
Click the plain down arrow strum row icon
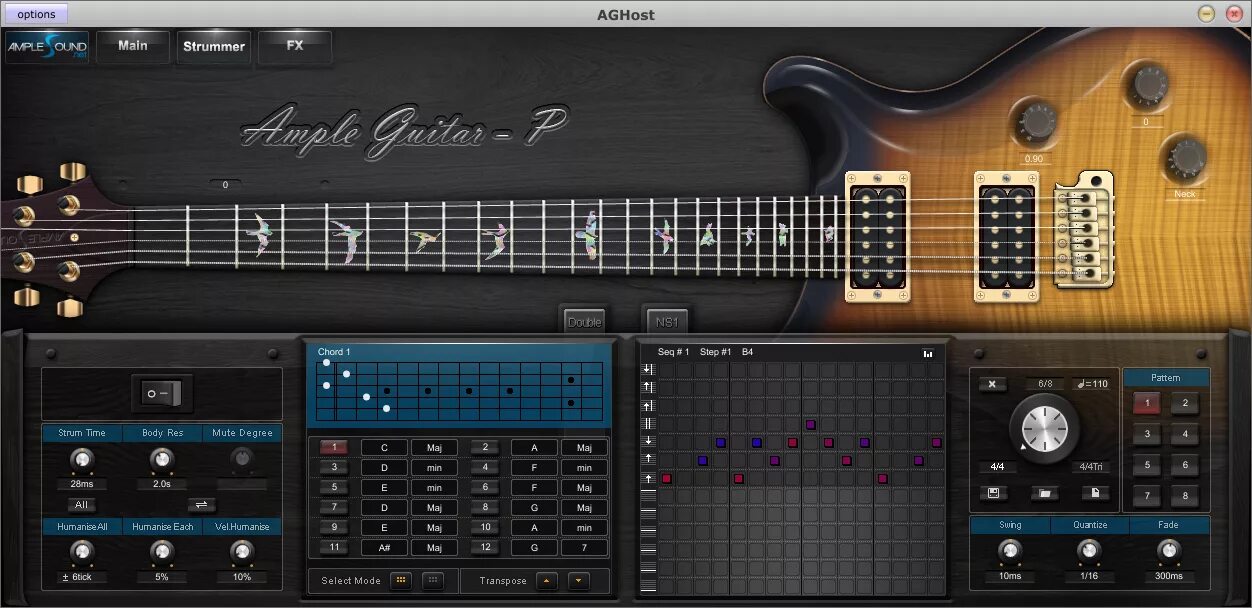pos(648,441)
